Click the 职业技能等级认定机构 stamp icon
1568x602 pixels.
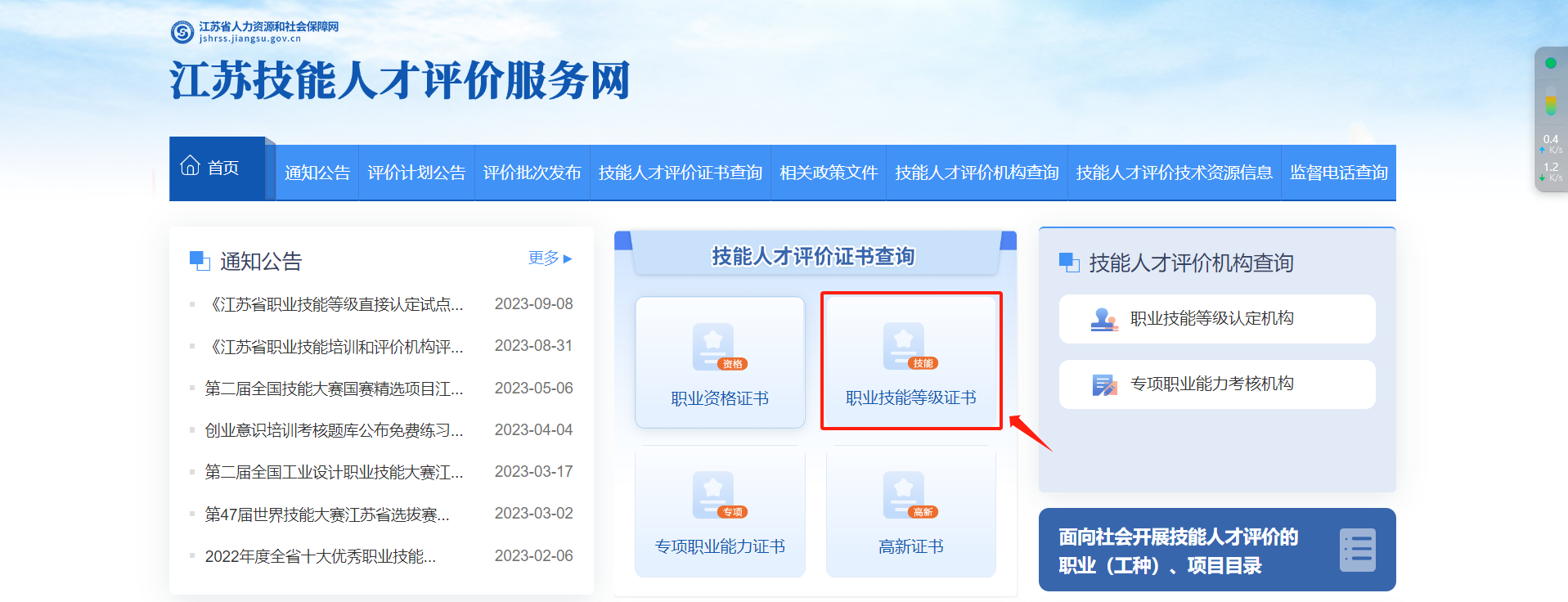[x=1104, y=319]
